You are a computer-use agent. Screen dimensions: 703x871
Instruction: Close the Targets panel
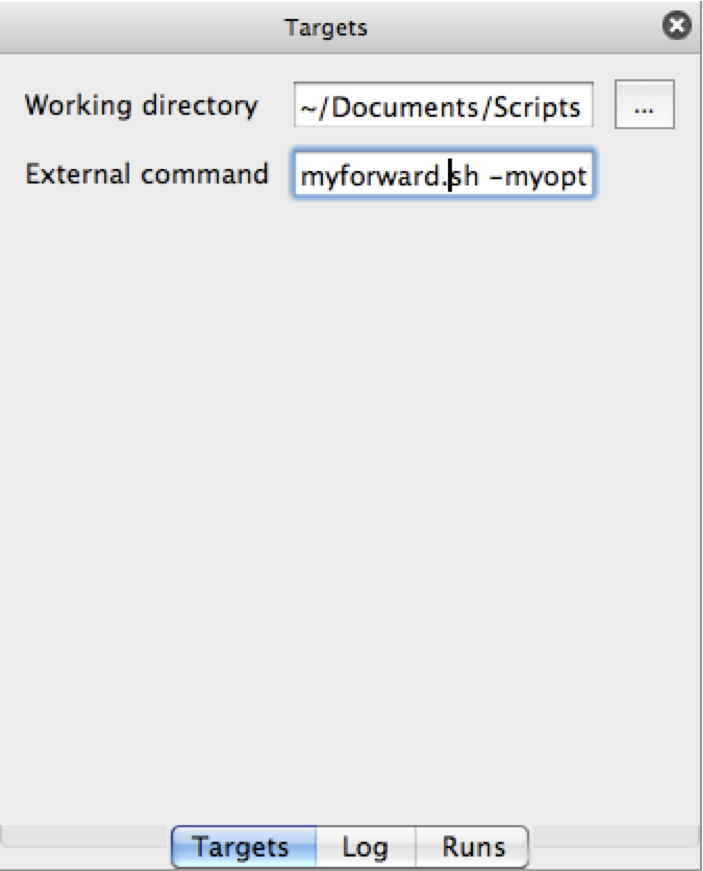pos(678,27)
